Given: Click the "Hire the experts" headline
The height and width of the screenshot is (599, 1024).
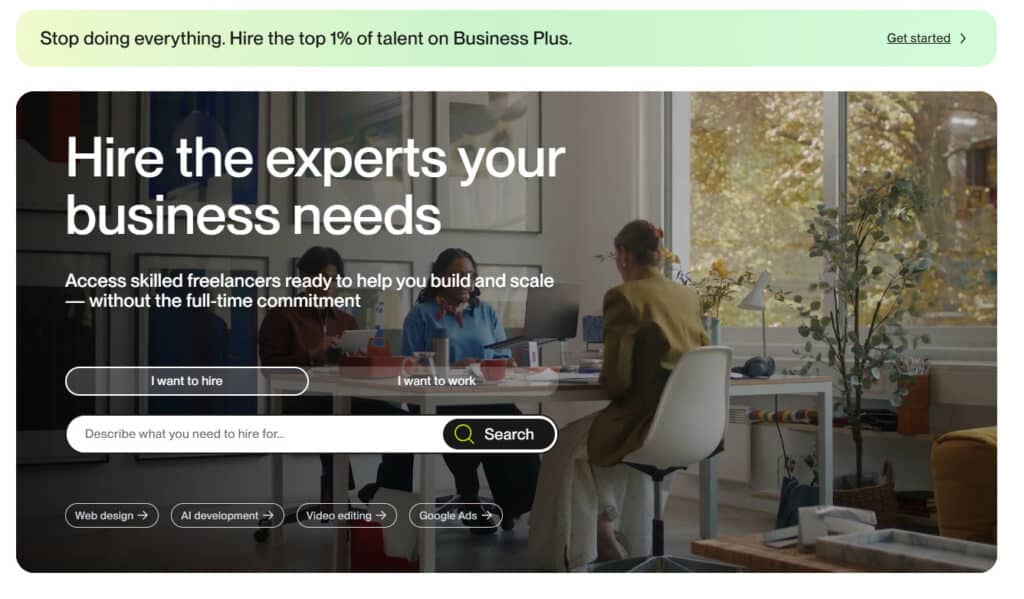Looking at the screenshot, I should click(x=315, y=186).
